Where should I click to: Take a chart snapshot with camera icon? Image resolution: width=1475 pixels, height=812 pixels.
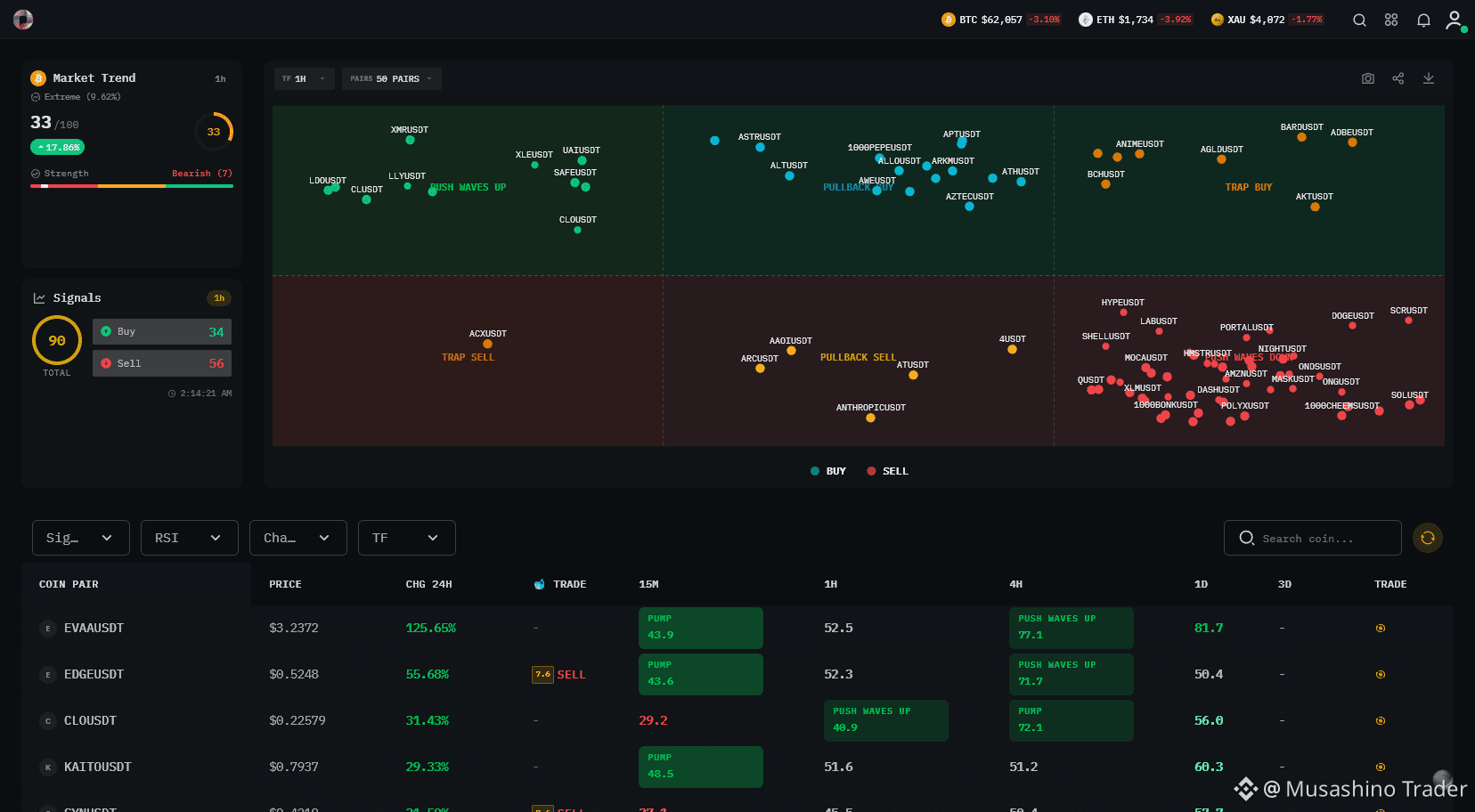[x=1368, y=78]
